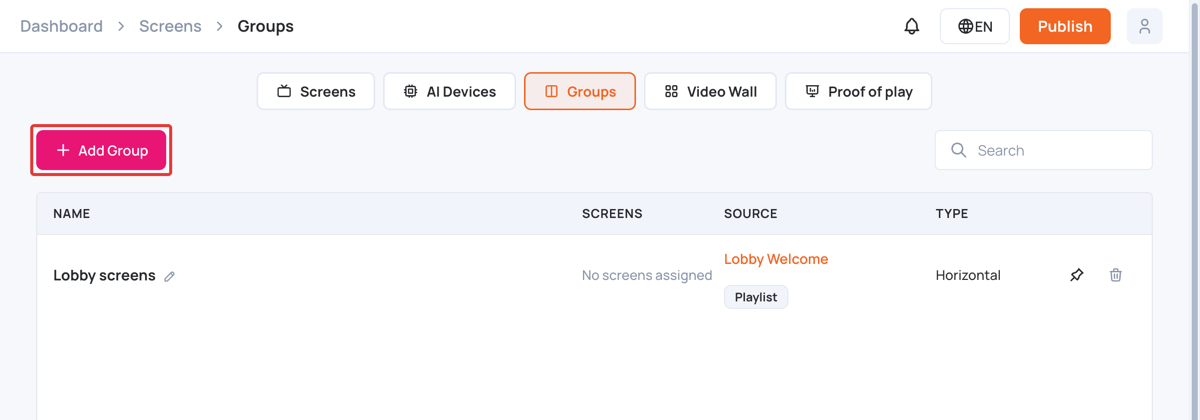Open the EN language selector
This screenshot has height=420, width=1200.
coord(975,26)
